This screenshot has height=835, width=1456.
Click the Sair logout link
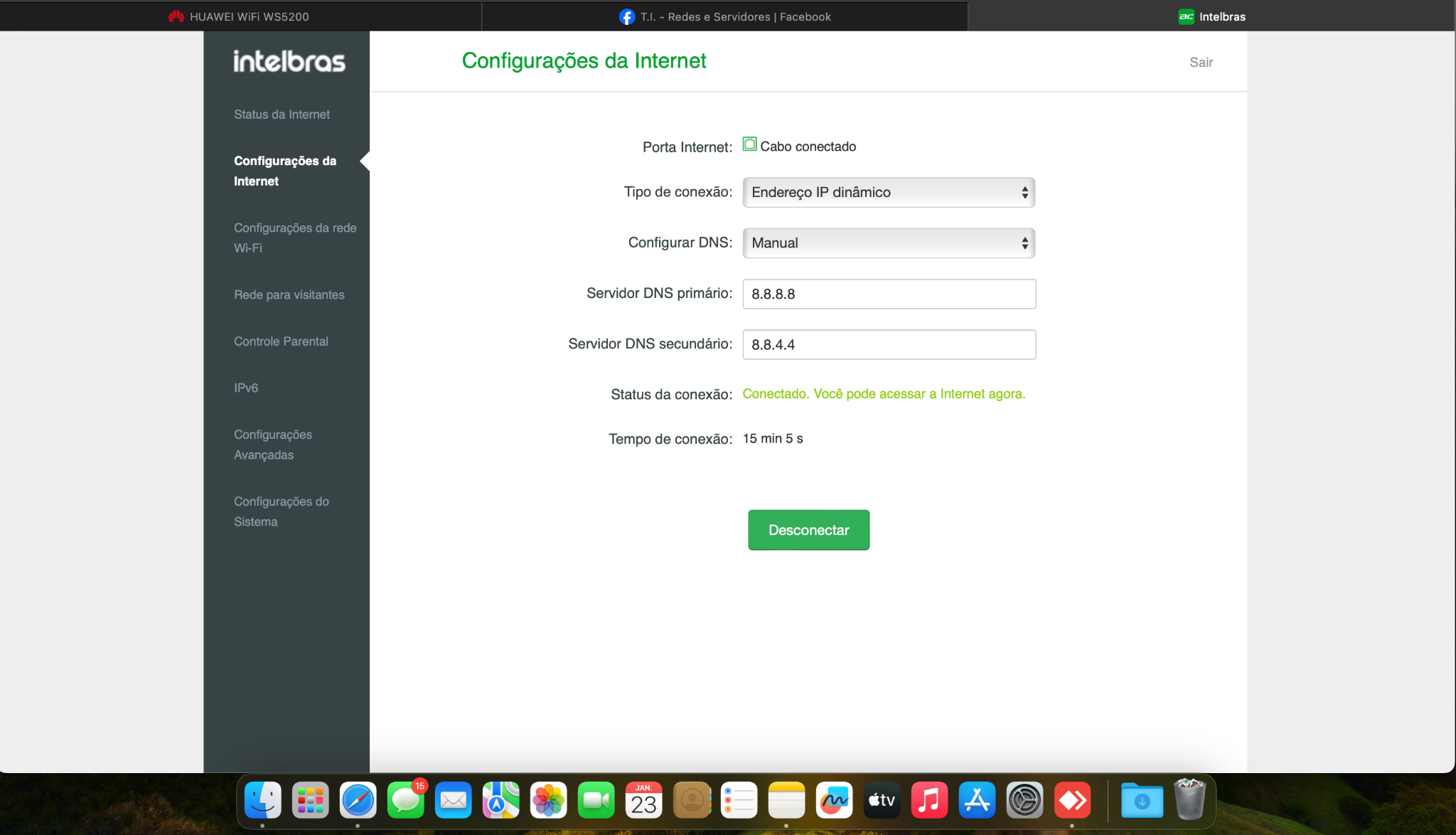click(1201, 62)
